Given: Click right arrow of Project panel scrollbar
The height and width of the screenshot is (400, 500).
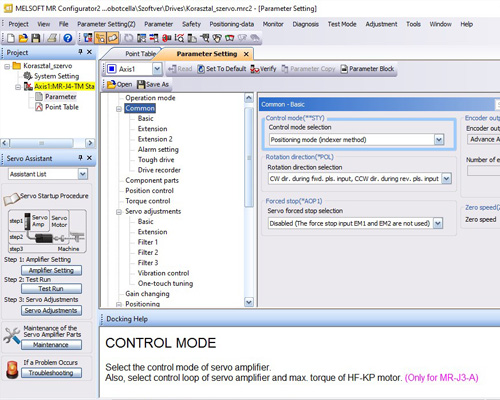Looking at the screenshot, I should point(90,143).
